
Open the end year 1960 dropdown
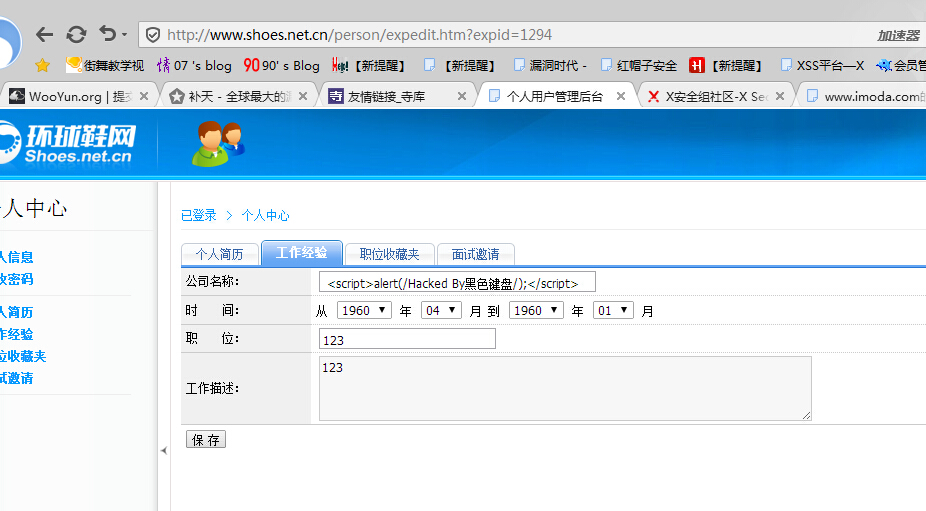(x=536, y=311)
